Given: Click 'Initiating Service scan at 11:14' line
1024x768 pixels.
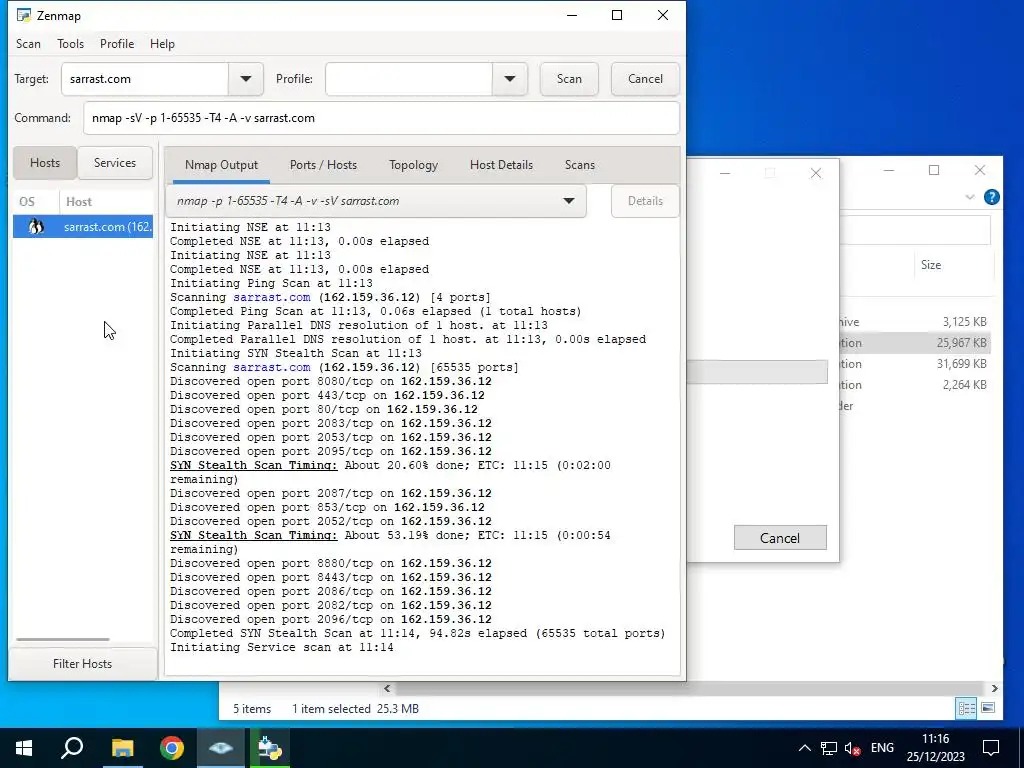Looking at the screenshot, I should [x=281, y=647].
